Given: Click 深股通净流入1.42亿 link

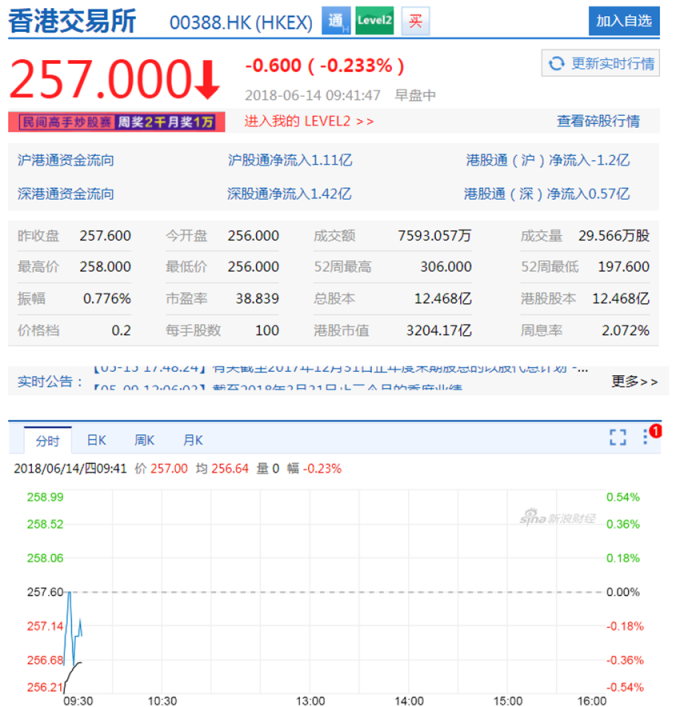Looking at the screenshot, I should (x=289, y=194).
